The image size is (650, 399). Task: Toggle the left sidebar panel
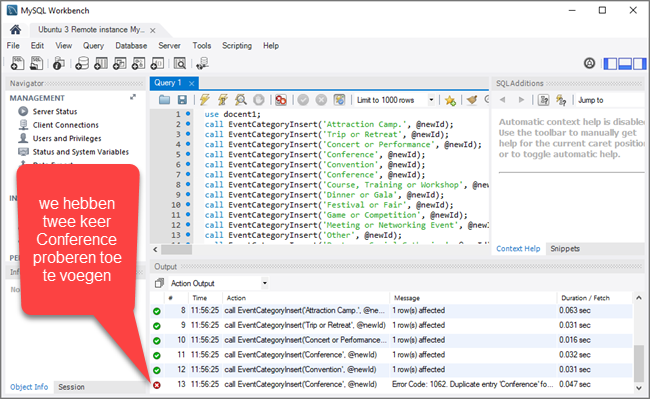[x=610, y=63]
